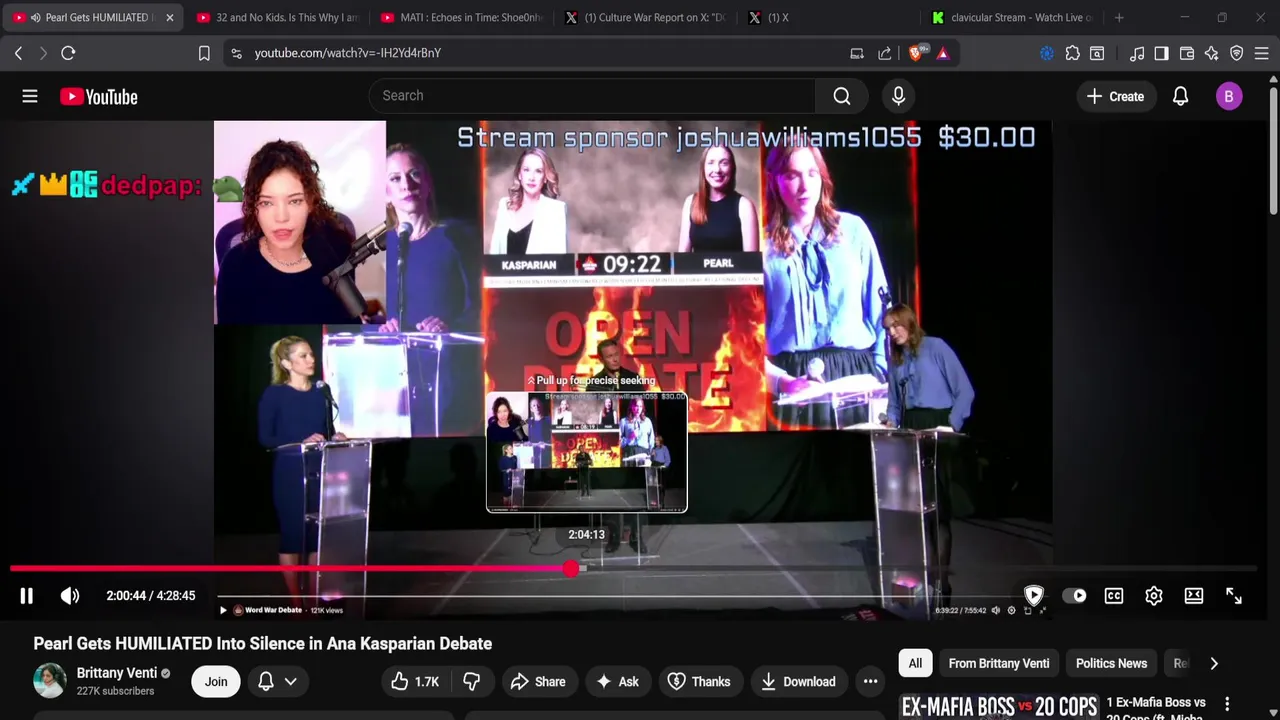Switch to the 32 and No Kids tab
The width and height of the screenshot is (1280, 720).
point(277,18)
